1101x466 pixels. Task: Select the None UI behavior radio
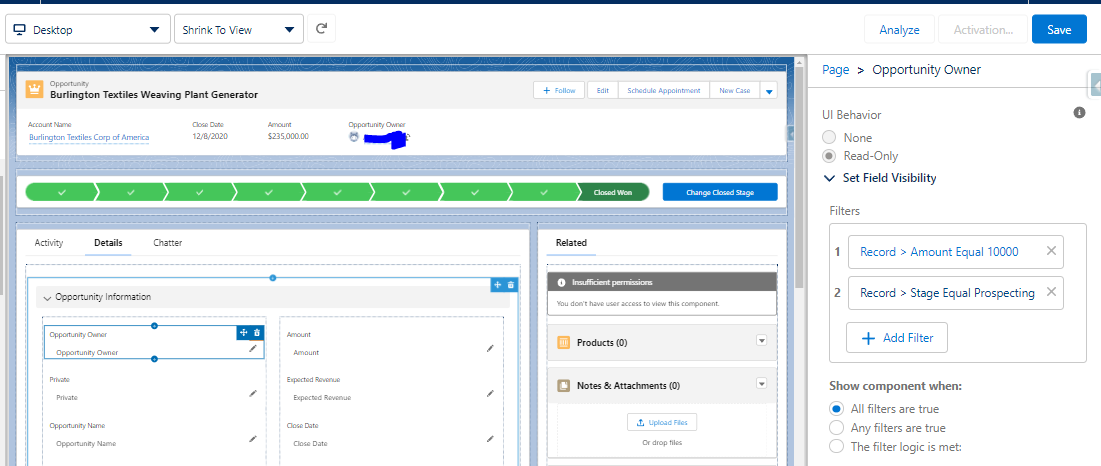[x=829, y=138]
